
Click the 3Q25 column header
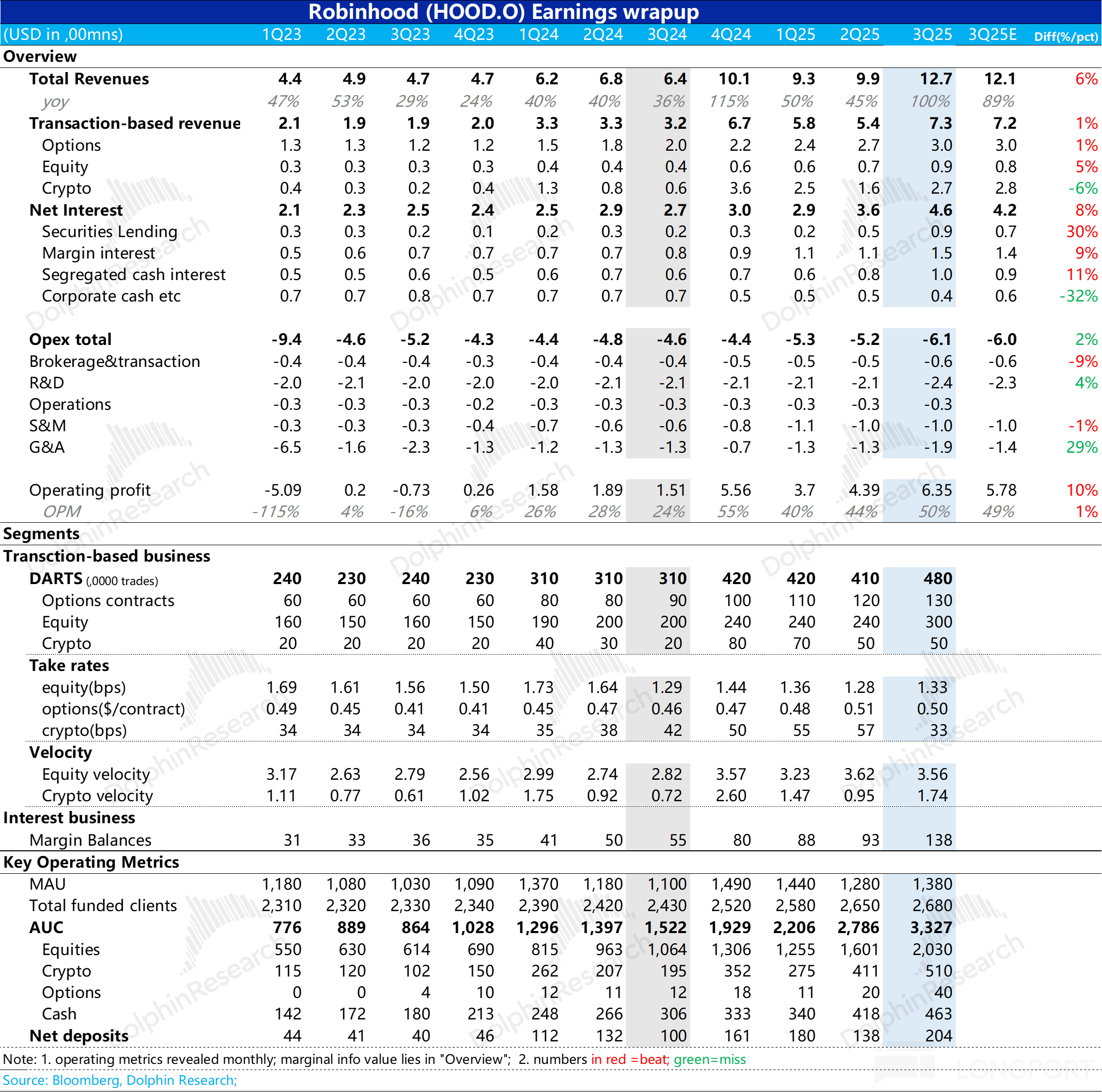point(932,35)
